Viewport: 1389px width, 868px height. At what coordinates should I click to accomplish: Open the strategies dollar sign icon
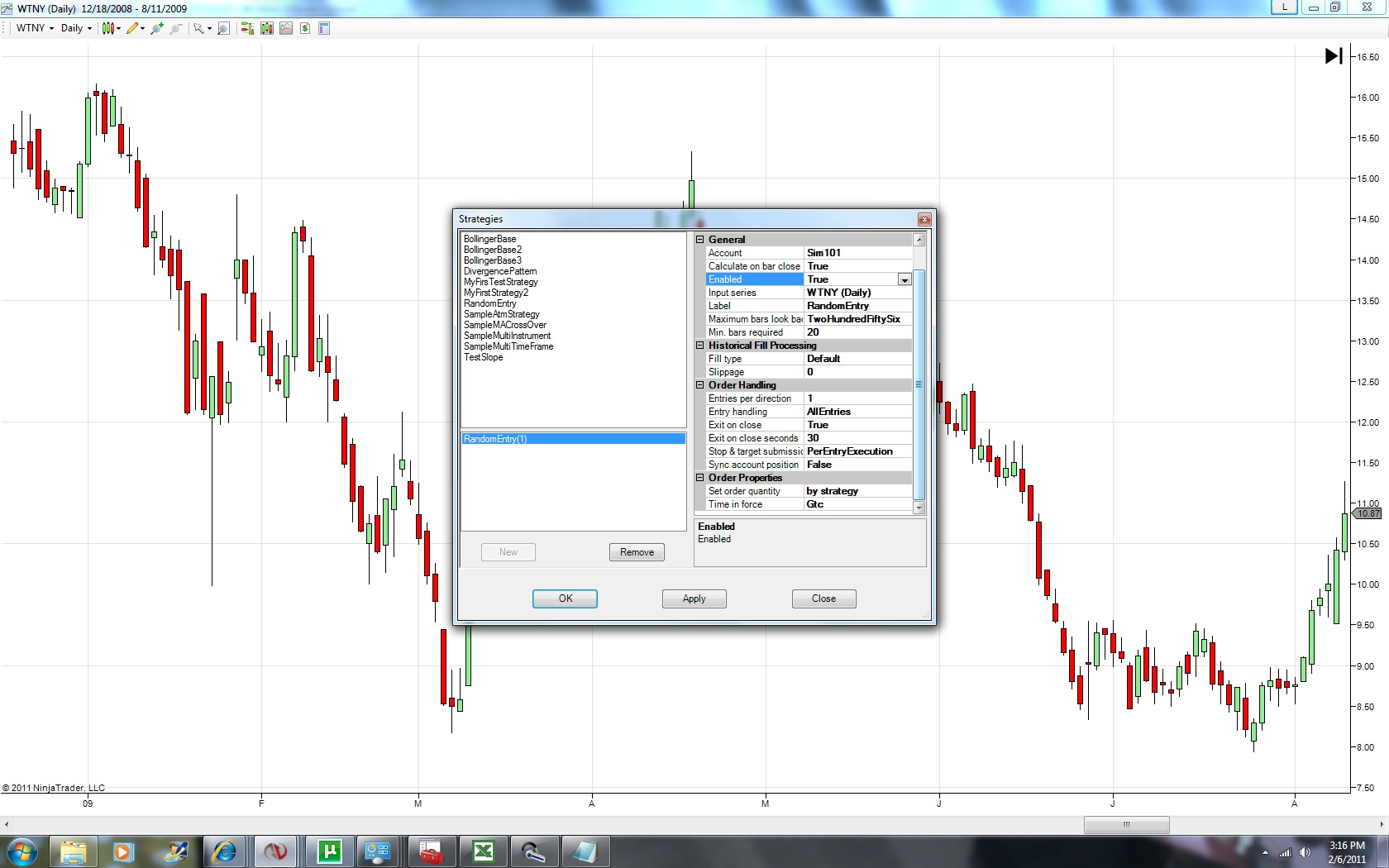click(305, 28)
